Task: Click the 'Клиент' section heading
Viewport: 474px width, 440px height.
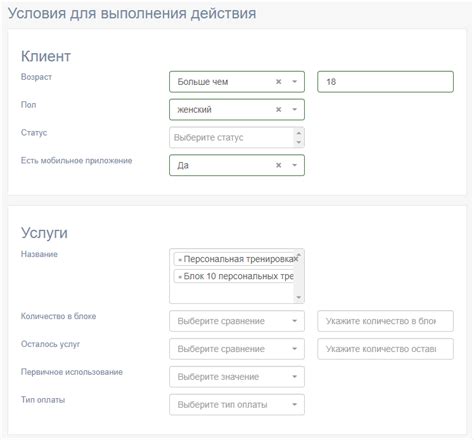Action: (46, 56)
